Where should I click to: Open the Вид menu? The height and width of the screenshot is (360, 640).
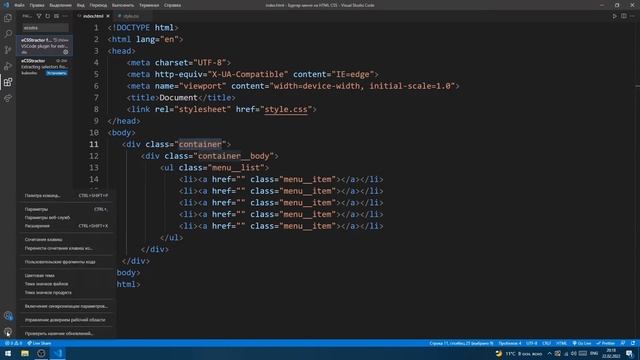(x=81, y=5)
